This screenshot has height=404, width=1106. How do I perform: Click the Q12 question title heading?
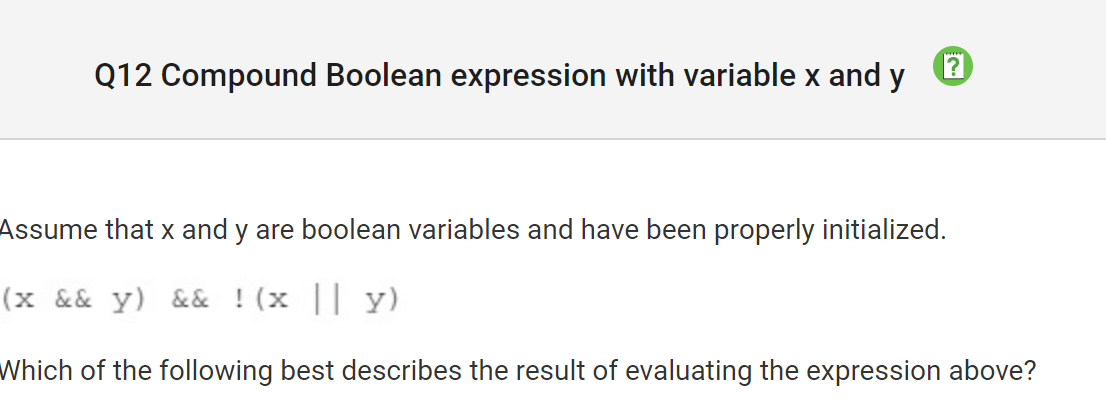pos(499,75)
